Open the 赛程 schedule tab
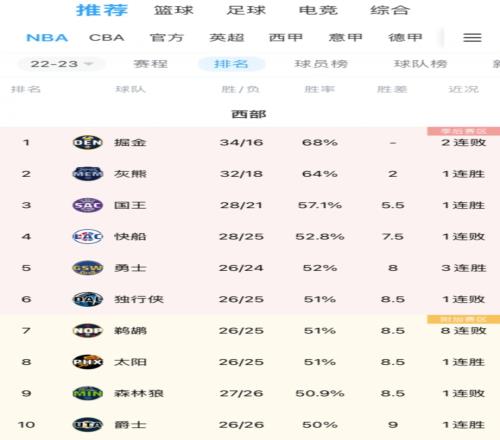The image size is (500, 440). [x=151, y=64]
